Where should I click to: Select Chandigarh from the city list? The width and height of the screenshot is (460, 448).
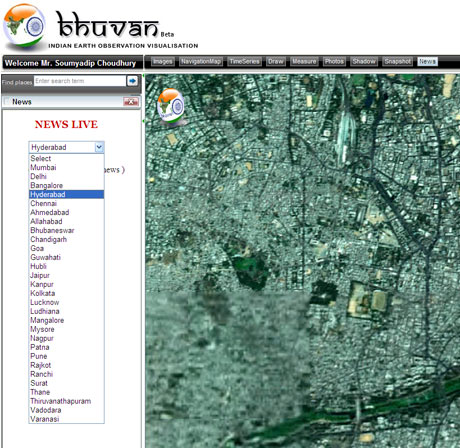point(67,239)
